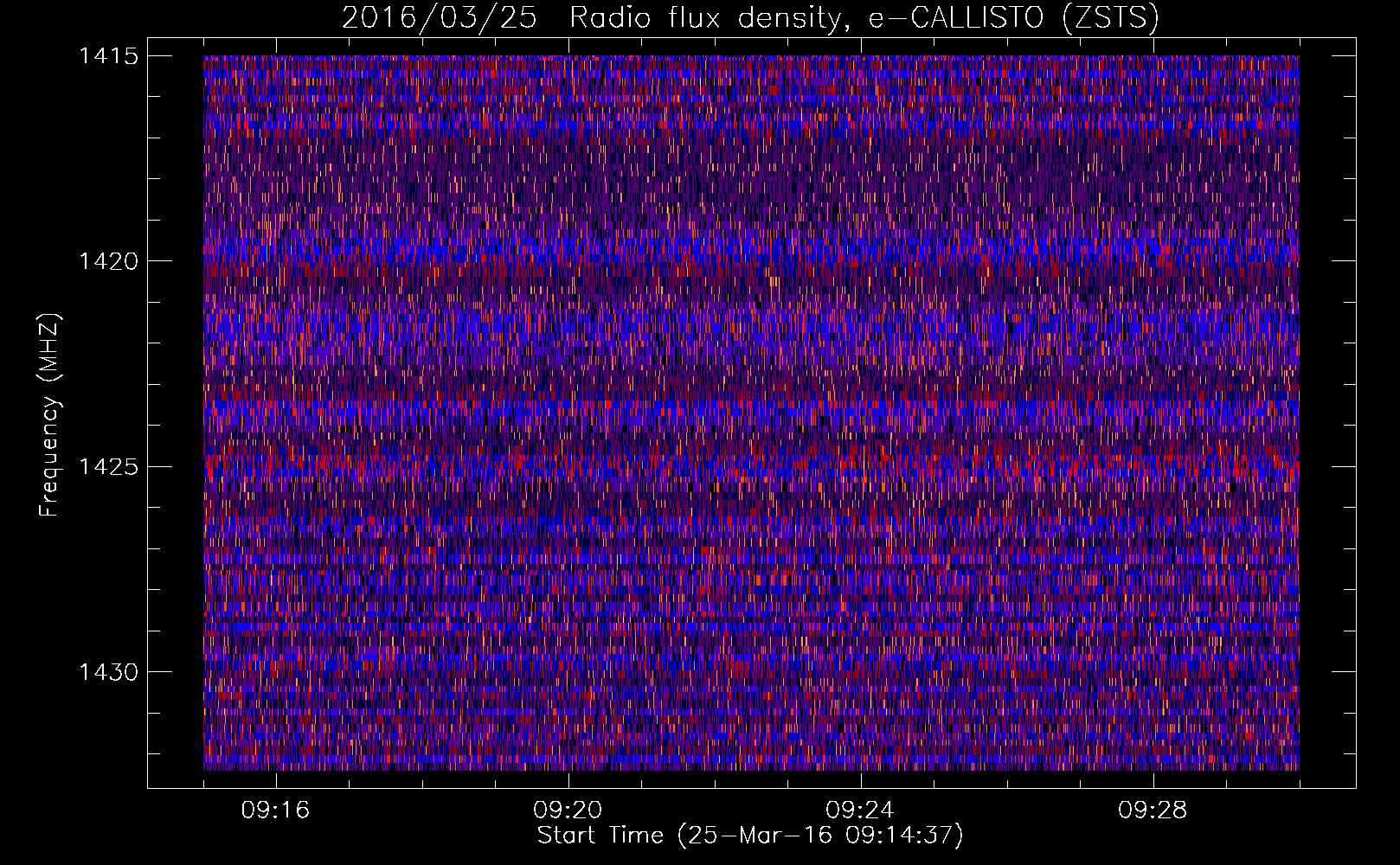The image size is (1400, 865).
Task: Select the 1420 frequency axis label
Action: [x=109, y=261]
